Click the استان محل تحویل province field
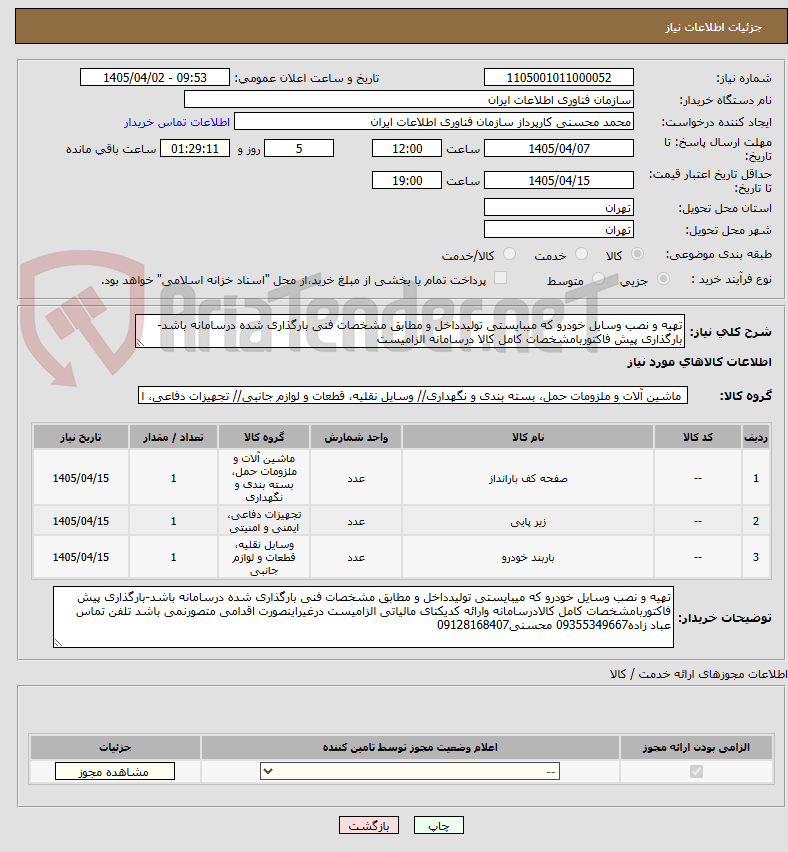Viewport: 788px width, 852px height. click(559, 208)
